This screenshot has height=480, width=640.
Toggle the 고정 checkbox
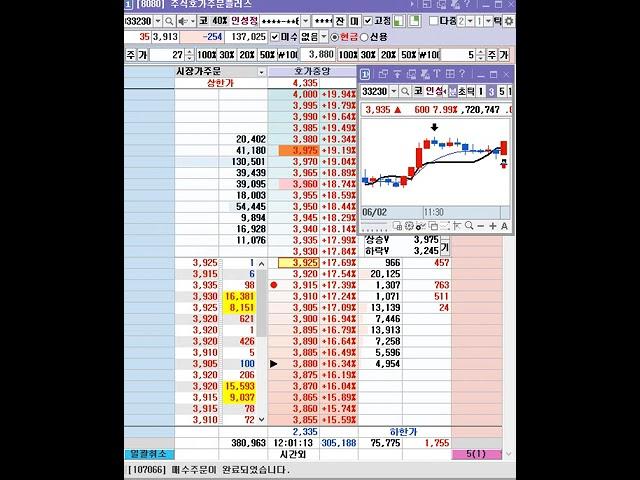[x=368, y=21]
